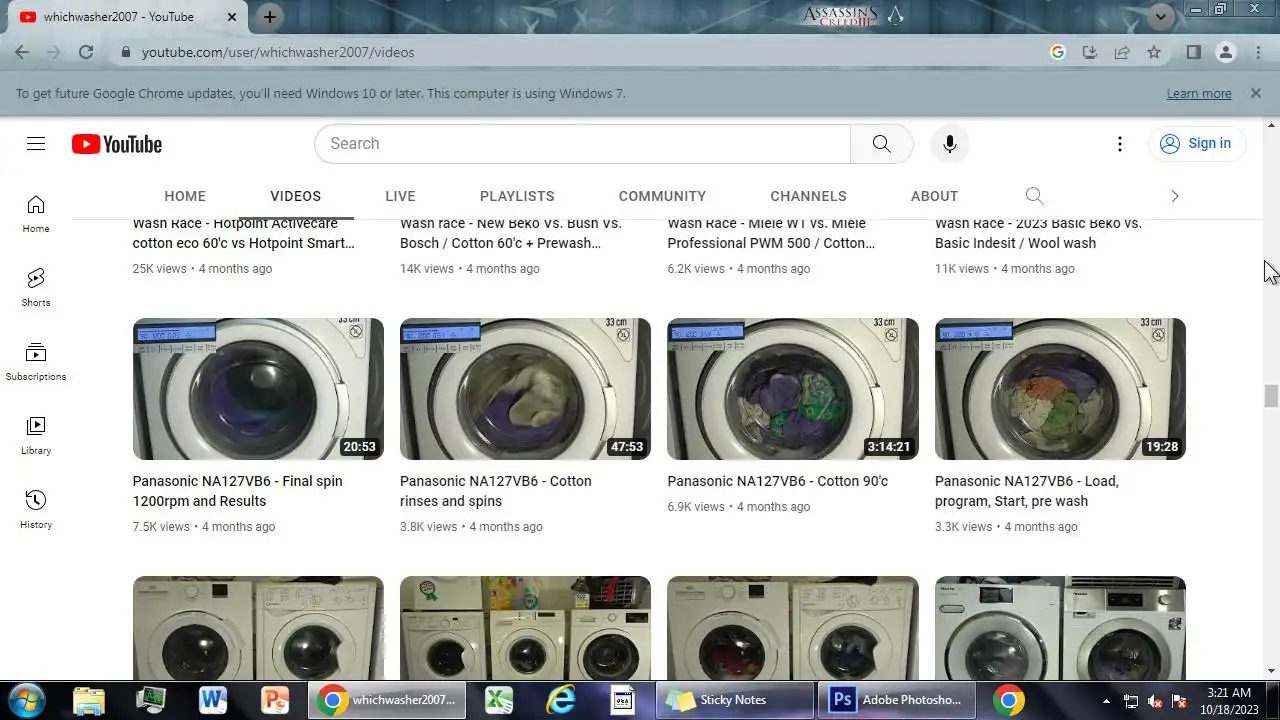Play the 20:53 Final spin thumbnail

[258, 389]
